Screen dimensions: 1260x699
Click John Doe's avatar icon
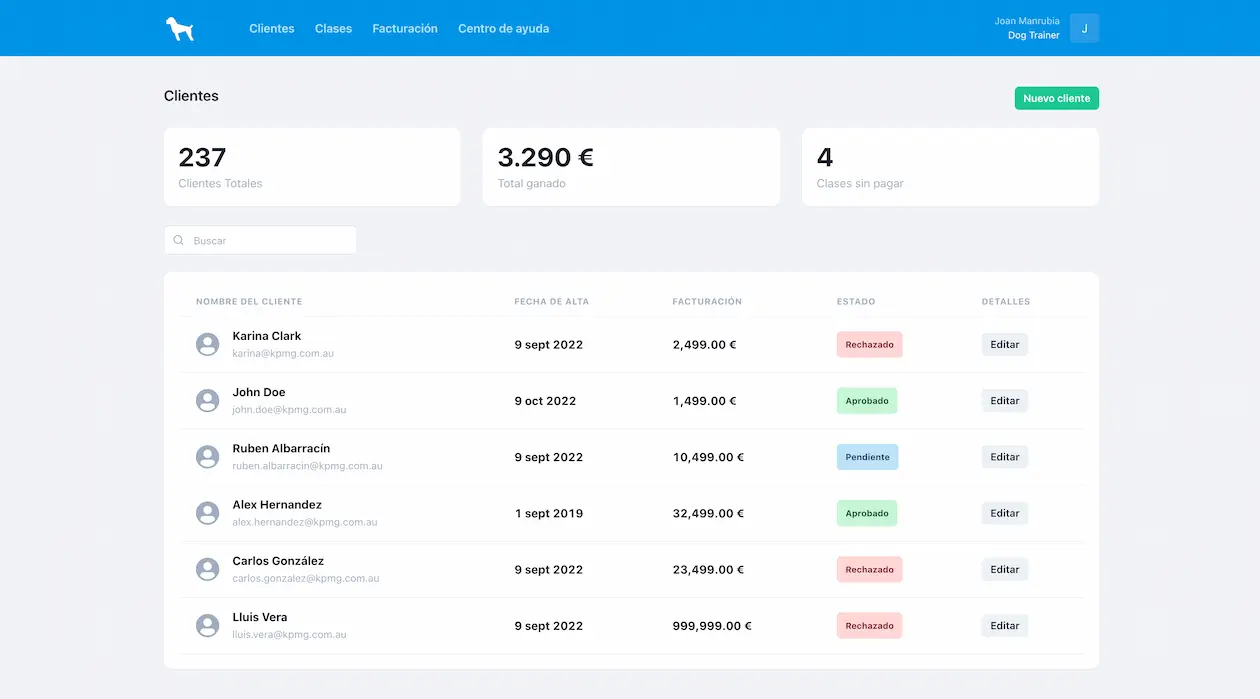pos(207,400)
